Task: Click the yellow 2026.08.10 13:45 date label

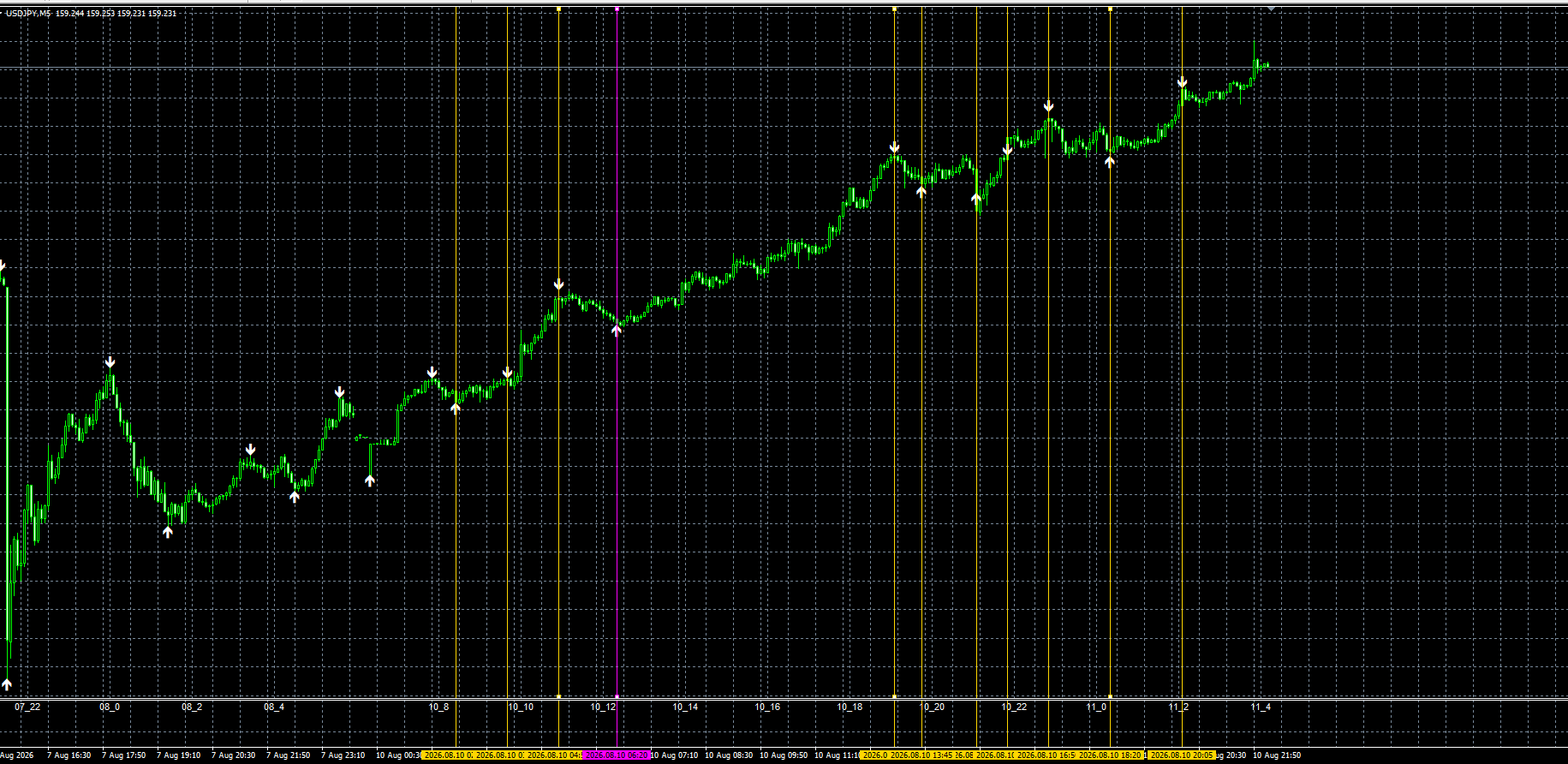Action: pos(921,755)
